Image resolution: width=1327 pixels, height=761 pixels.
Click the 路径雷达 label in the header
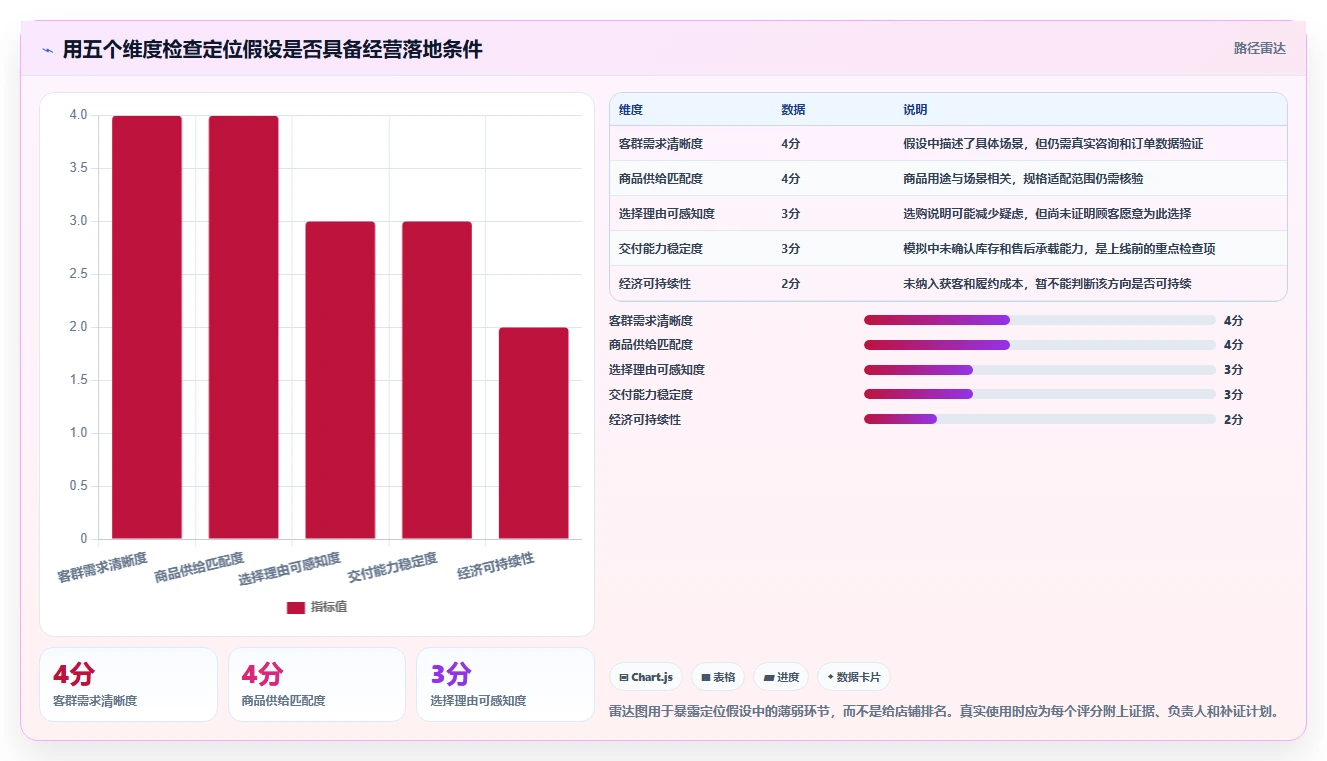[x=1260, y=48]
